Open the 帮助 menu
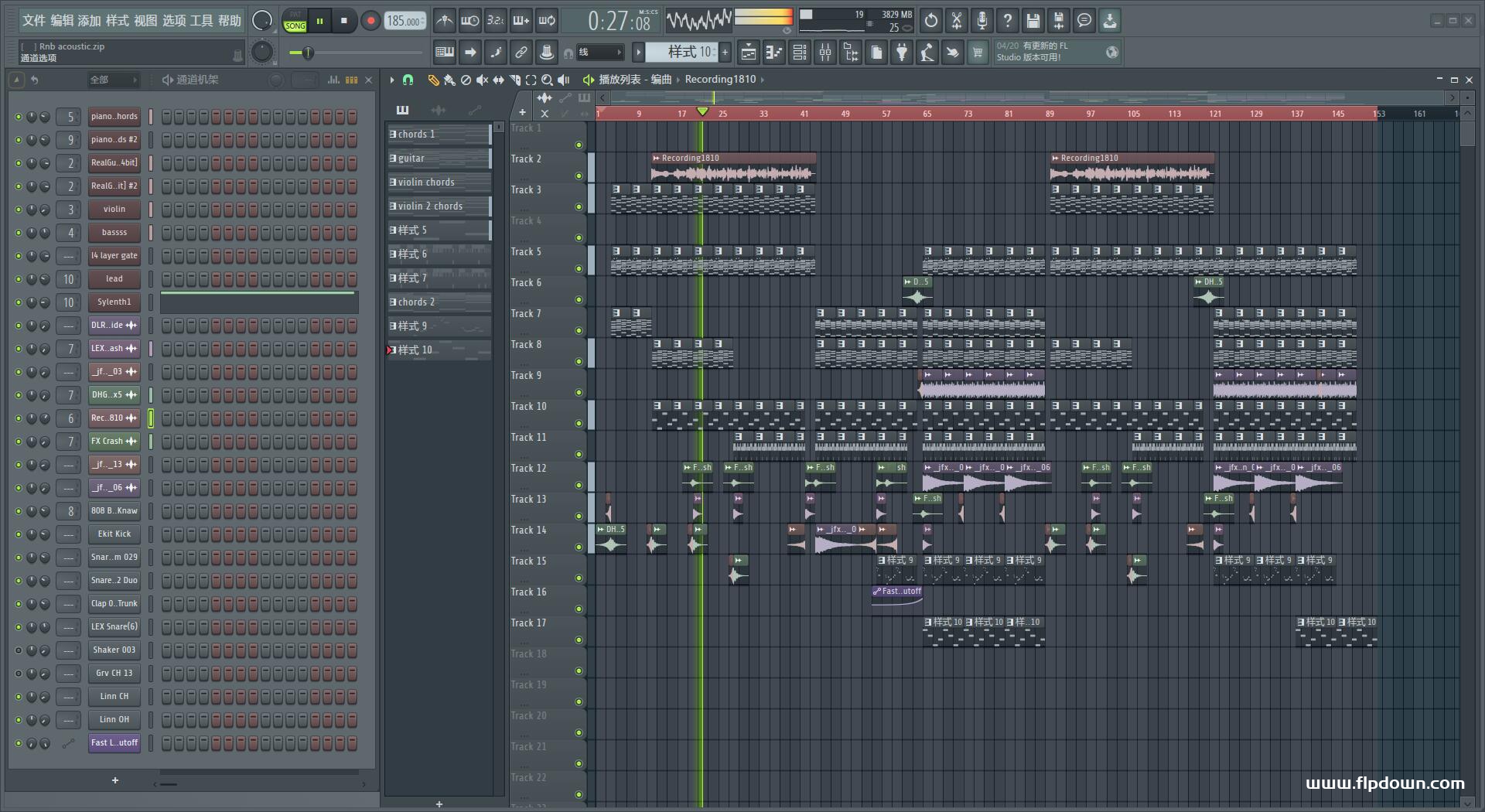Screen dimensions: 1485x812 click(230, 21)
